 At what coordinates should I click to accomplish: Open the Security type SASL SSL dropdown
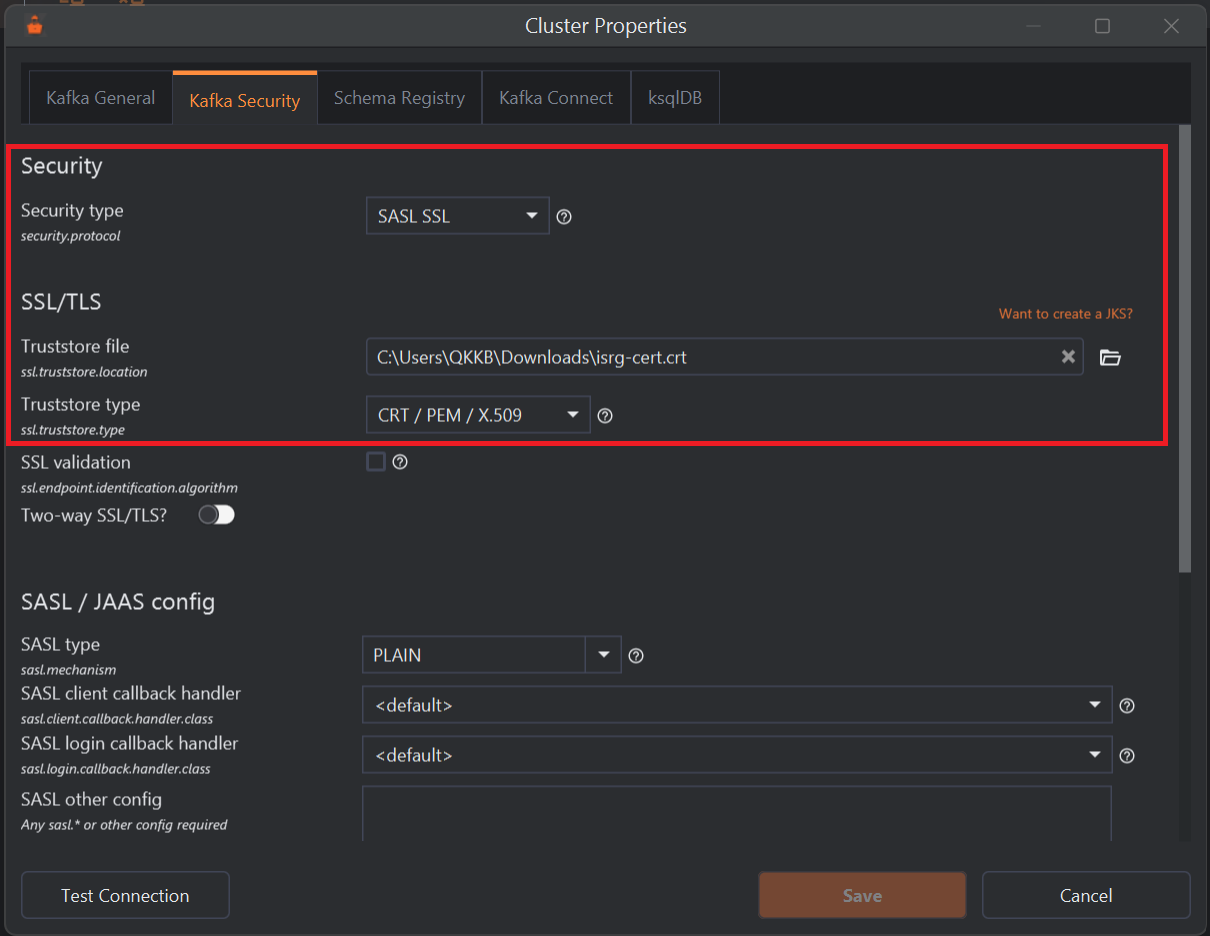coord(457,216)
